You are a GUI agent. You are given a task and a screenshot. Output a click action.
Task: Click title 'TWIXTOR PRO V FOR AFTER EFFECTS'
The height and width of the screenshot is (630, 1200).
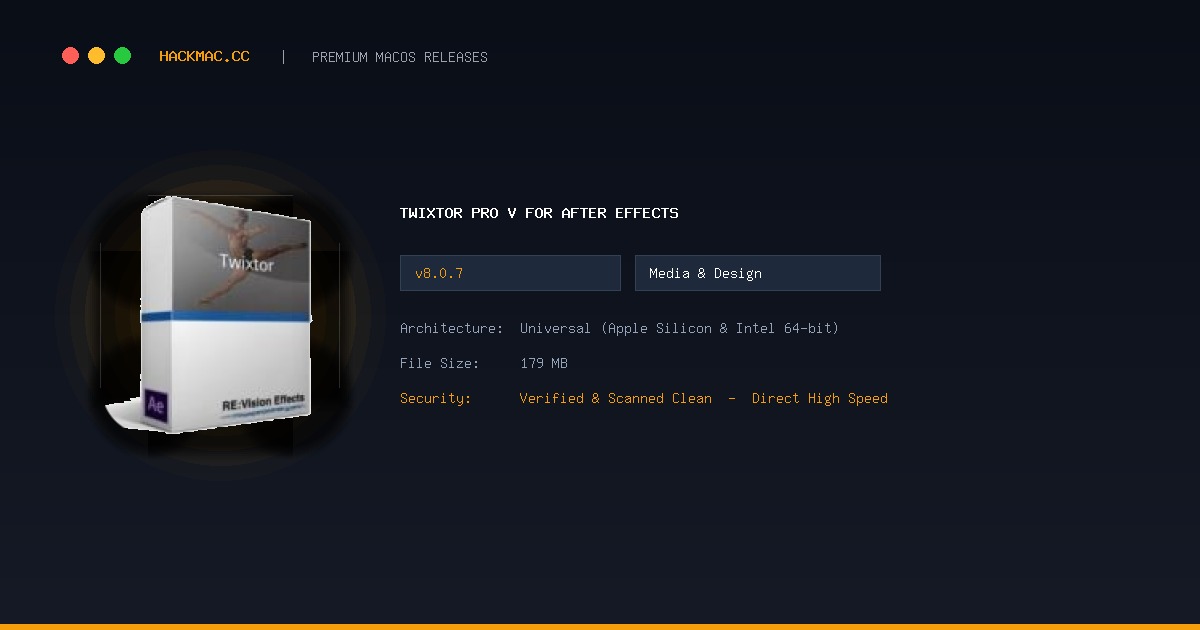[539, 213]
